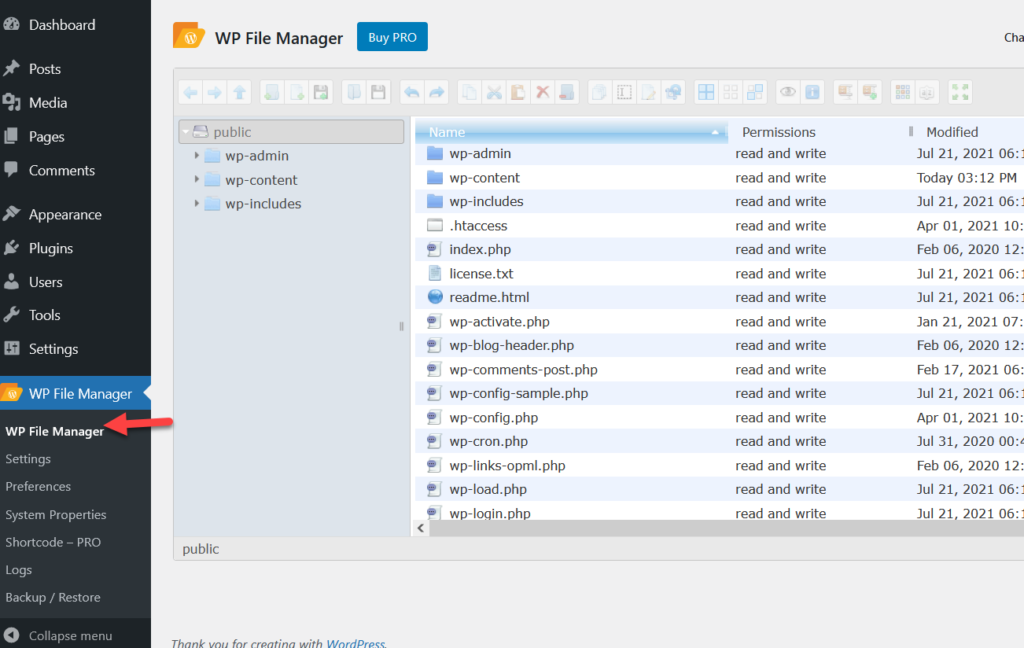Create a new file via toolbar icon
This screenshot has width=1024, height=648.
(x=296, y=93)
